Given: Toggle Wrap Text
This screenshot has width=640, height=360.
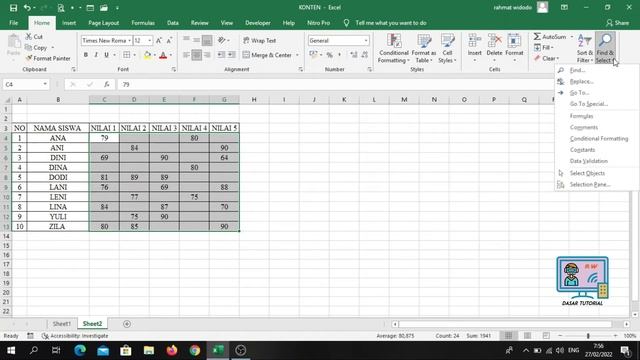Looking at the screenshot, I should click(260, 40).
